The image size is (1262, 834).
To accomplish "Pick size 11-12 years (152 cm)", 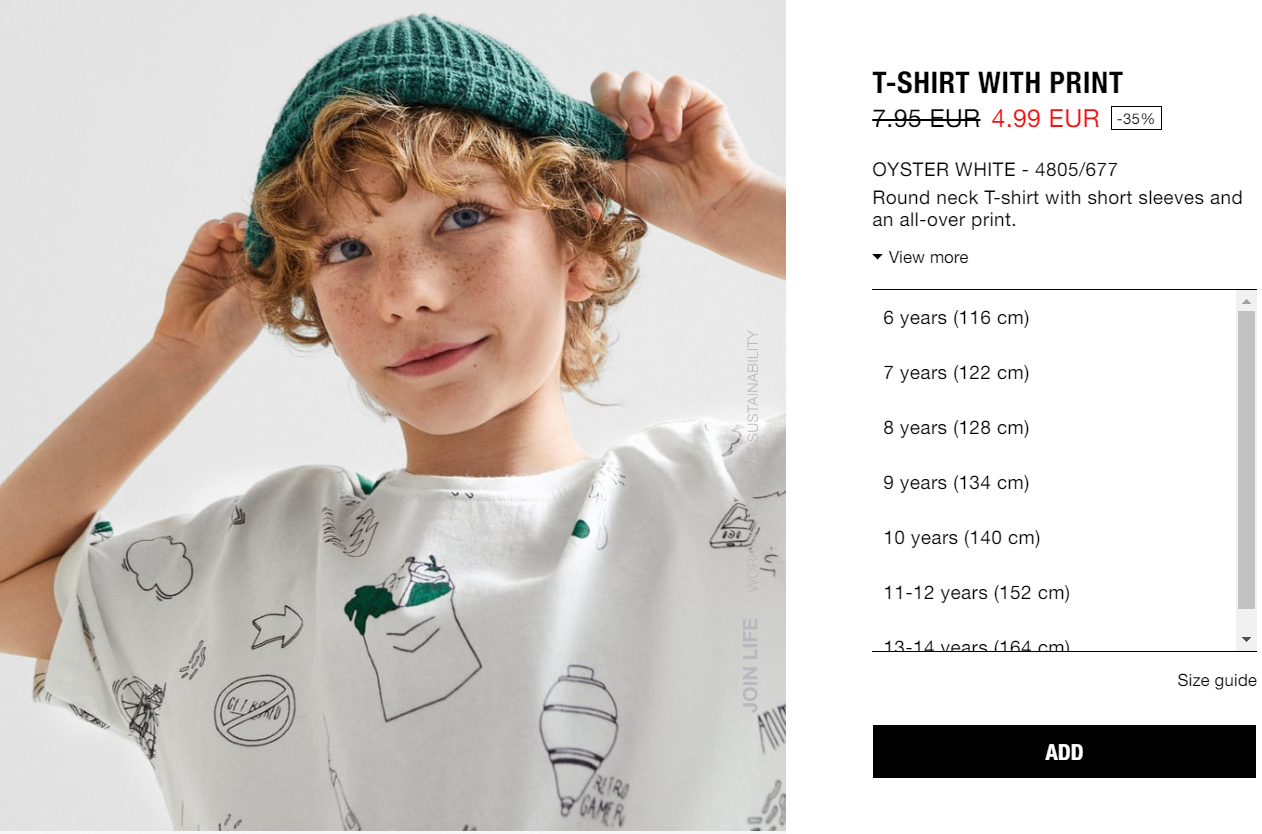I will [1055, 593].
